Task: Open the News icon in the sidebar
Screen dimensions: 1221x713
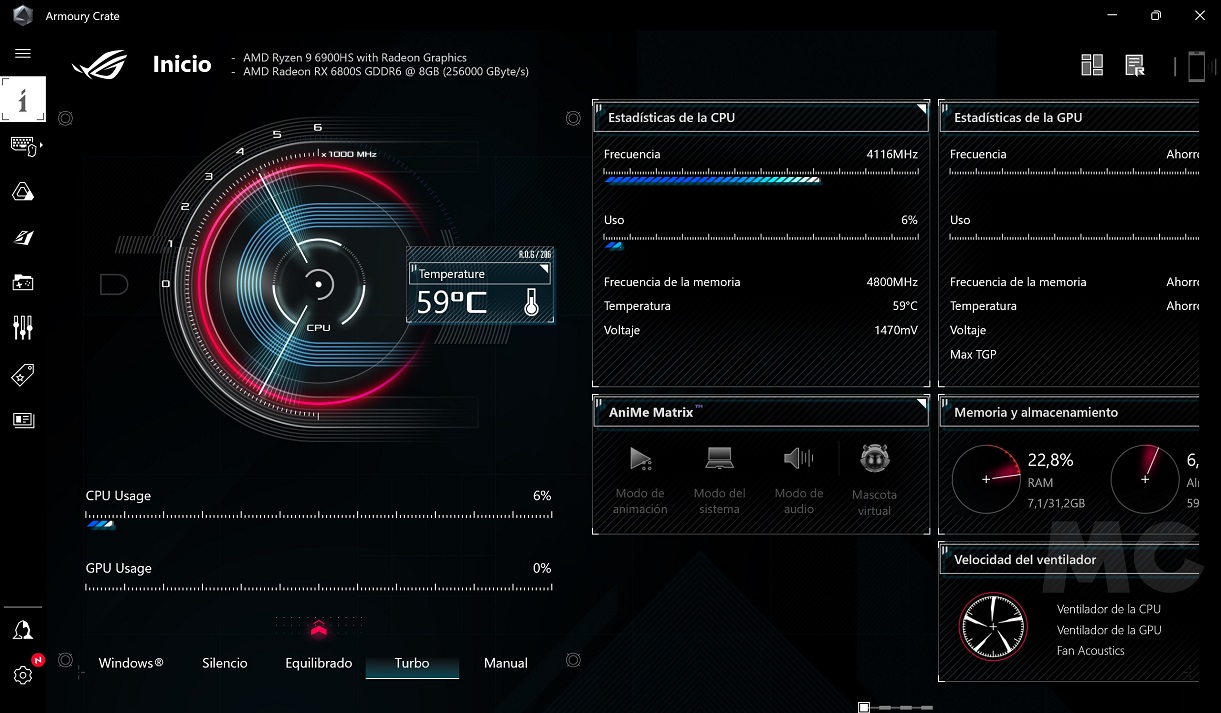Action: pyautogui.click(x=23, y=420)
